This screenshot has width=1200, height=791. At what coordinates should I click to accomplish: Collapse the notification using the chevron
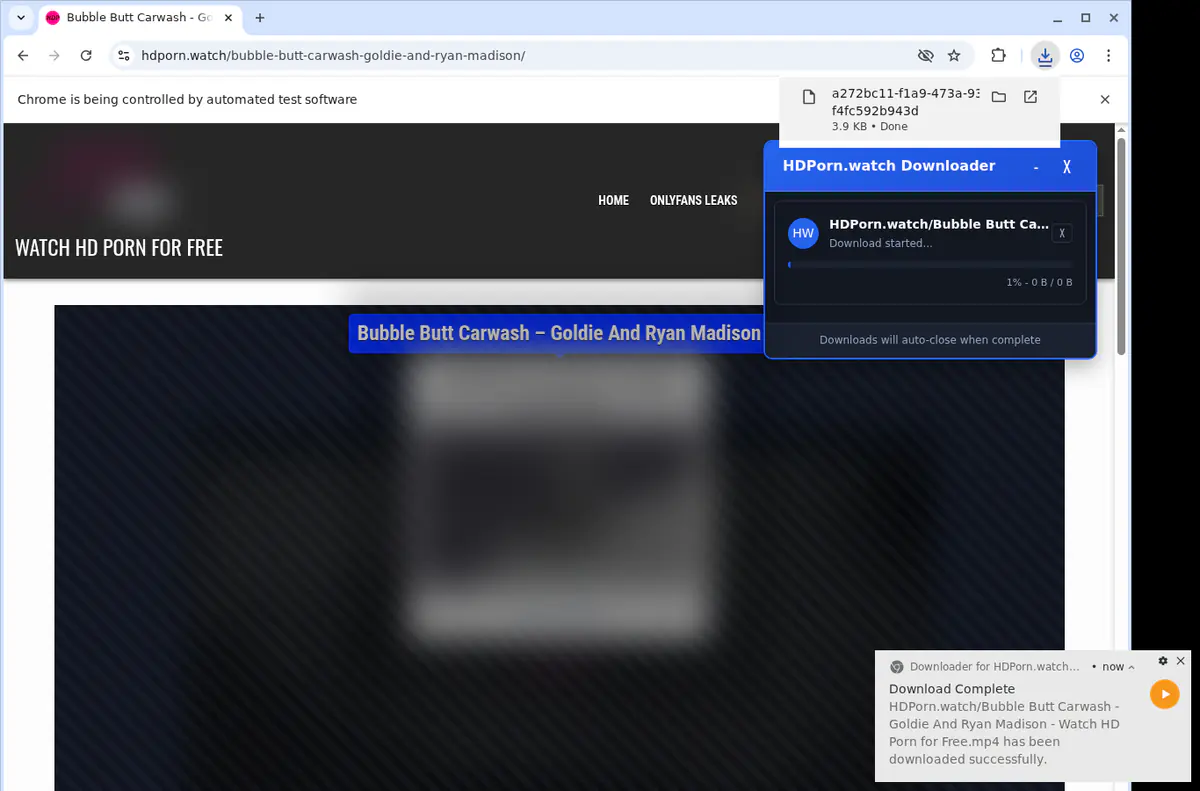(1131, 667)
